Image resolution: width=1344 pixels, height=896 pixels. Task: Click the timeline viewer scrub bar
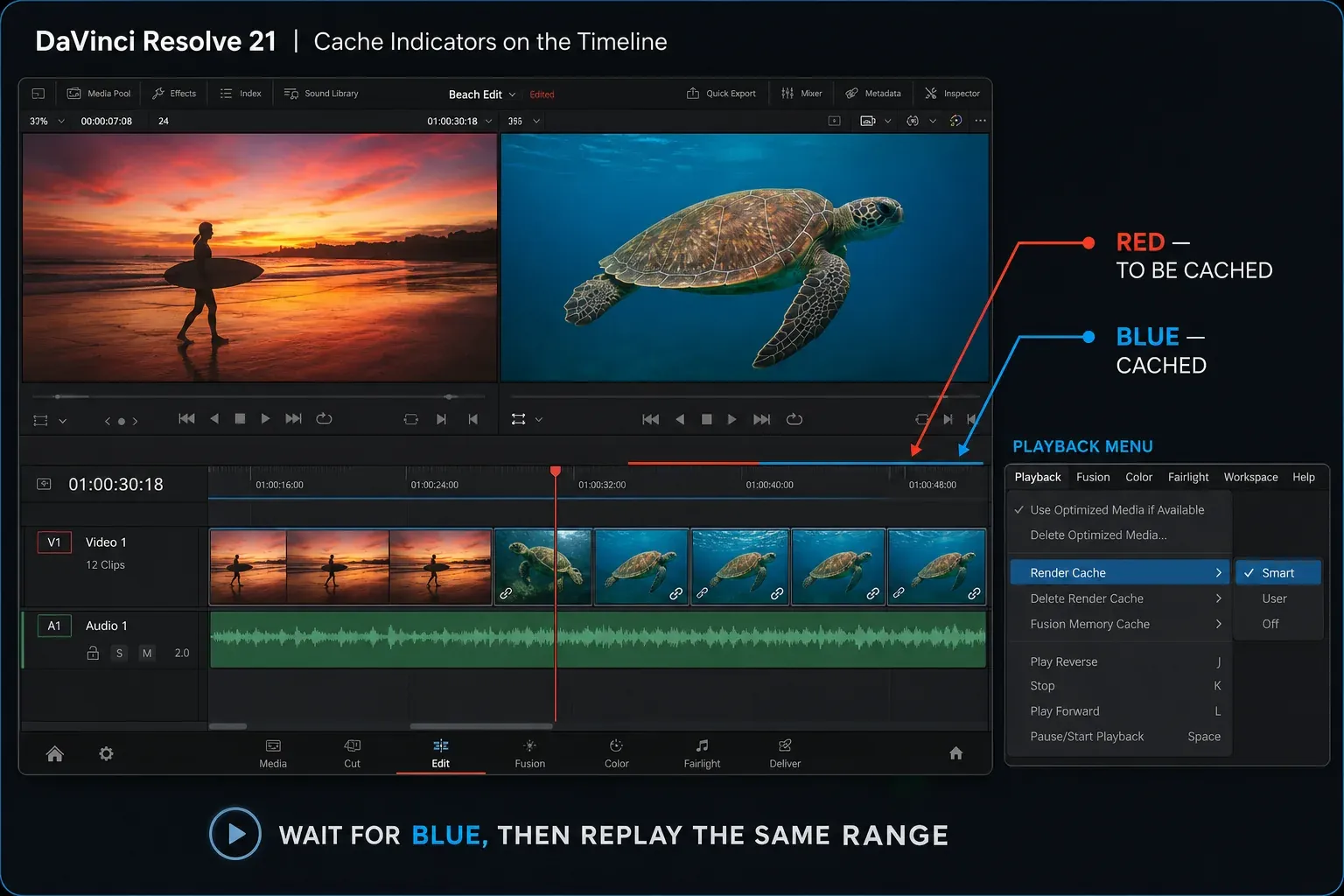coord(745,397)
